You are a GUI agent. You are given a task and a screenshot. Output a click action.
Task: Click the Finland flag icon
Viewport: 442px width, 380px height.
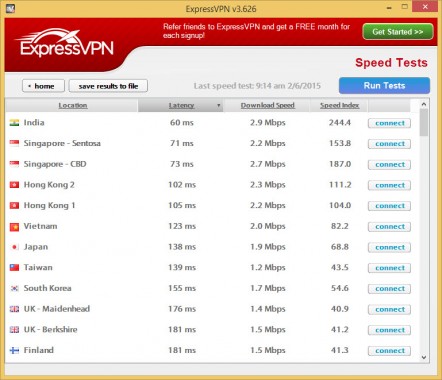pos(14,350)
